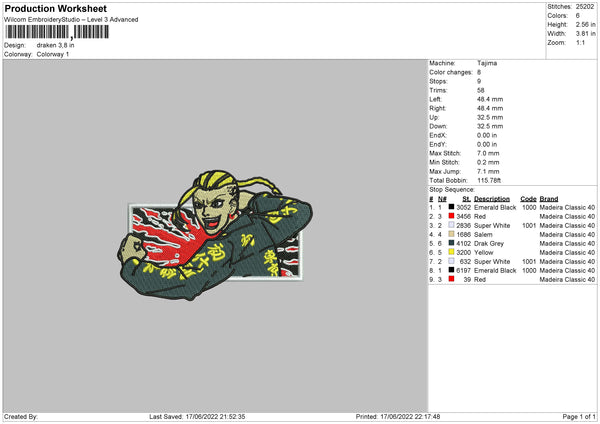Click the Red swatch with 3456 stitches

(x=451, y=216)
